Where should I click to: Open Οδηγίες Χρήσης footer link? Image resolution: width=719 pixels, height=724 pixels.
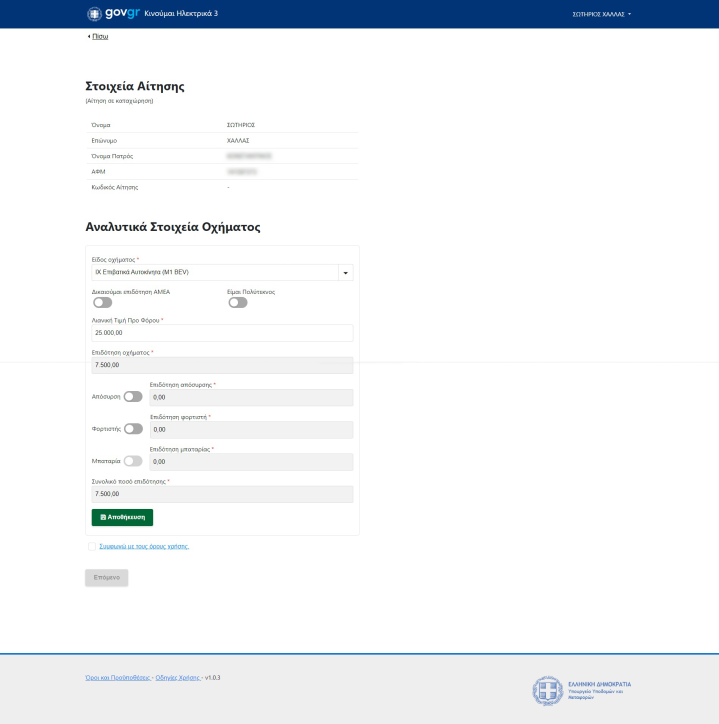coord(178,677)
